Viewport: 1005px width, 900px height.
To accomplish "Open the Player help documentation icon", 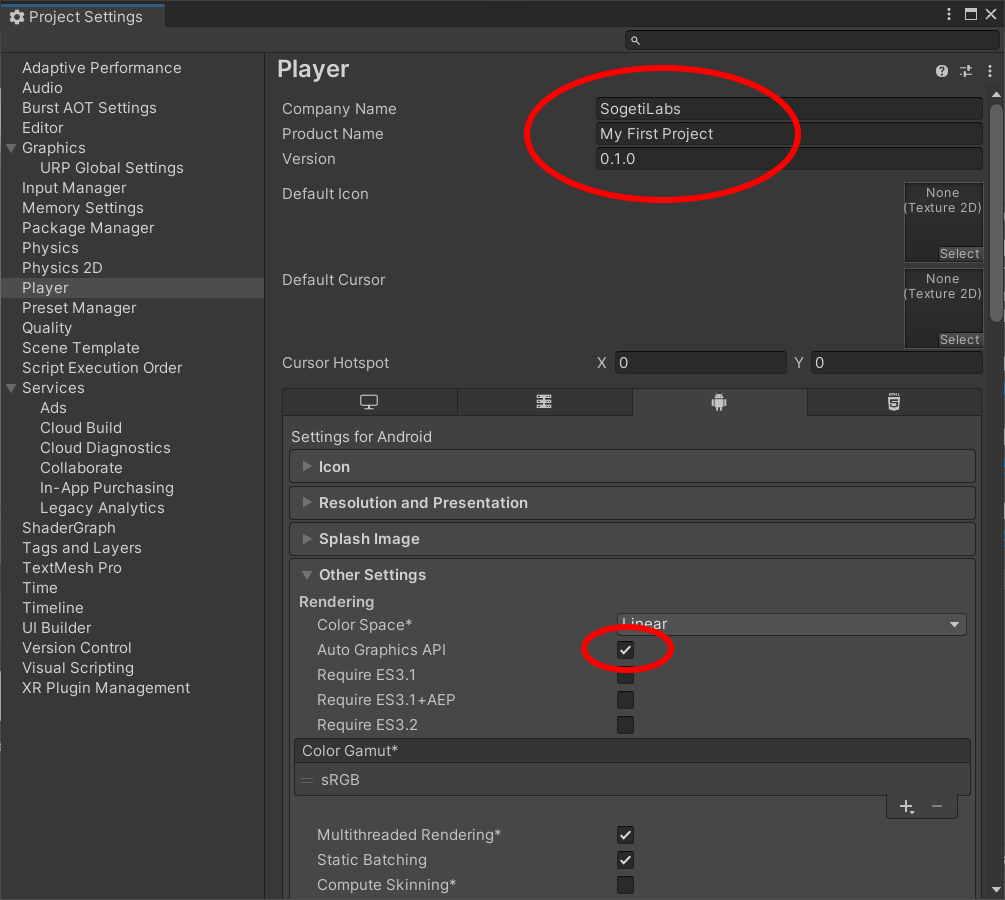I will click(941, 71).
